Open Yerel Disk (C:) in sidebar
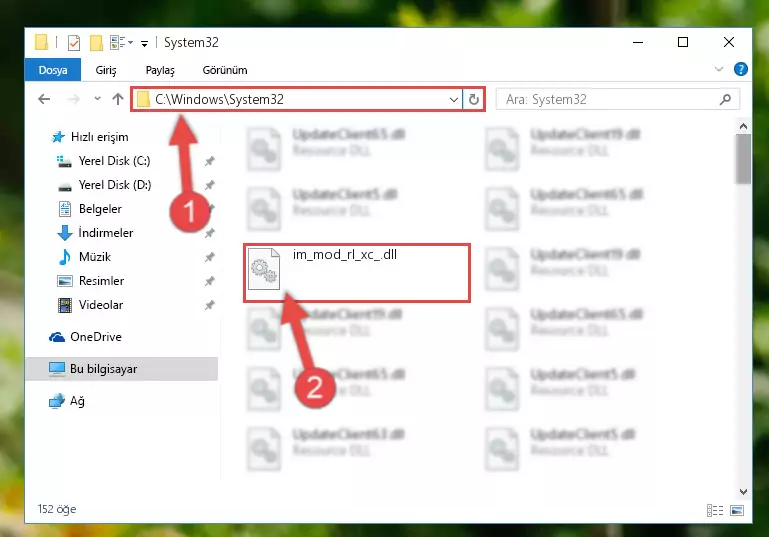The width and height of the screenshot is (769, 537). (114, 161)
